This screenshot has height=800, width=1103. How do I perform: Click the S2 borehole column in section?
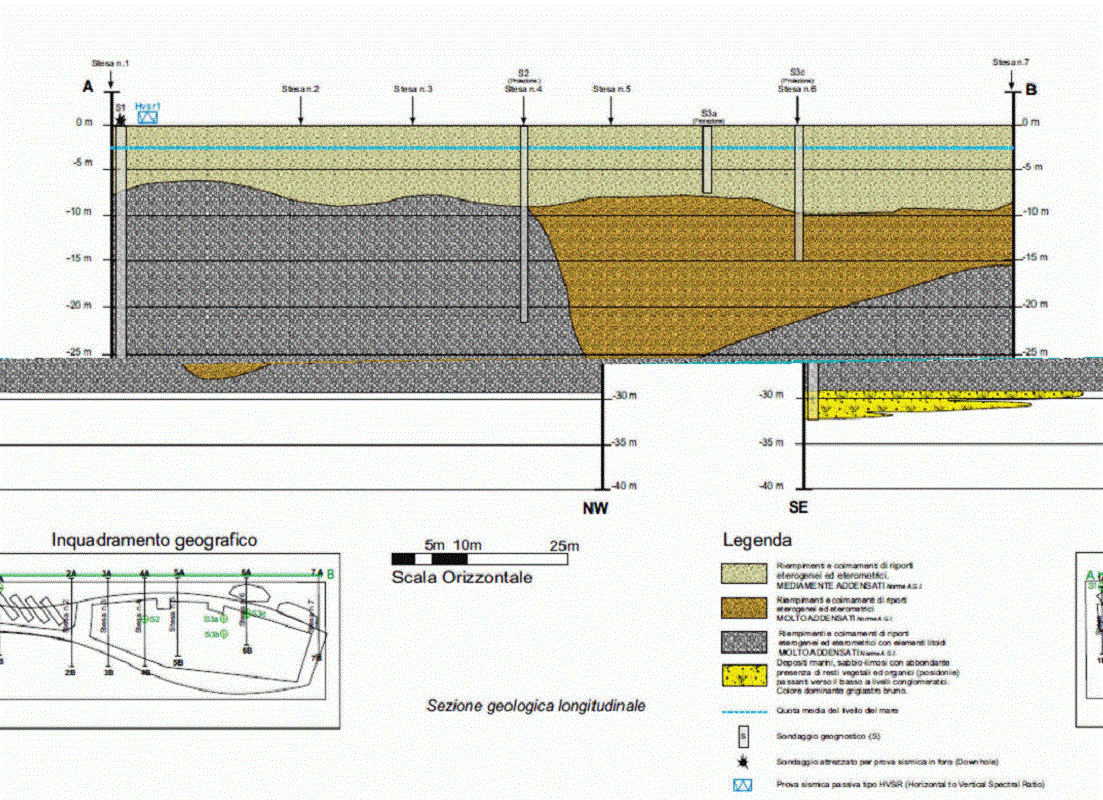click(x=523, y=222)
